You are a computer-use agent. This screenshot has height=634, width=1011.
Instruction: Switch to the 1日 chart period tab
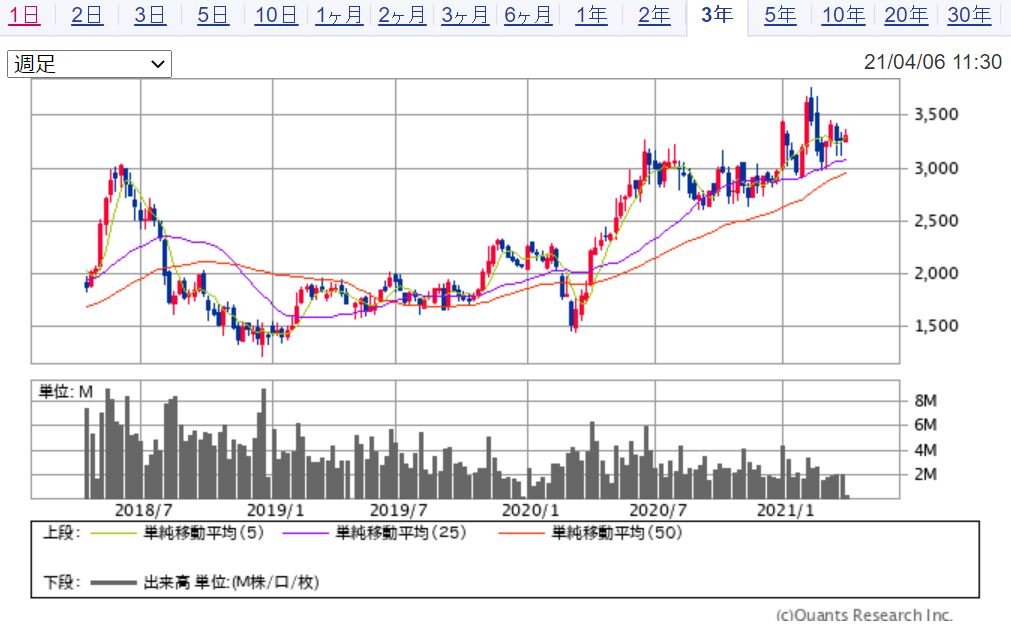24,15
